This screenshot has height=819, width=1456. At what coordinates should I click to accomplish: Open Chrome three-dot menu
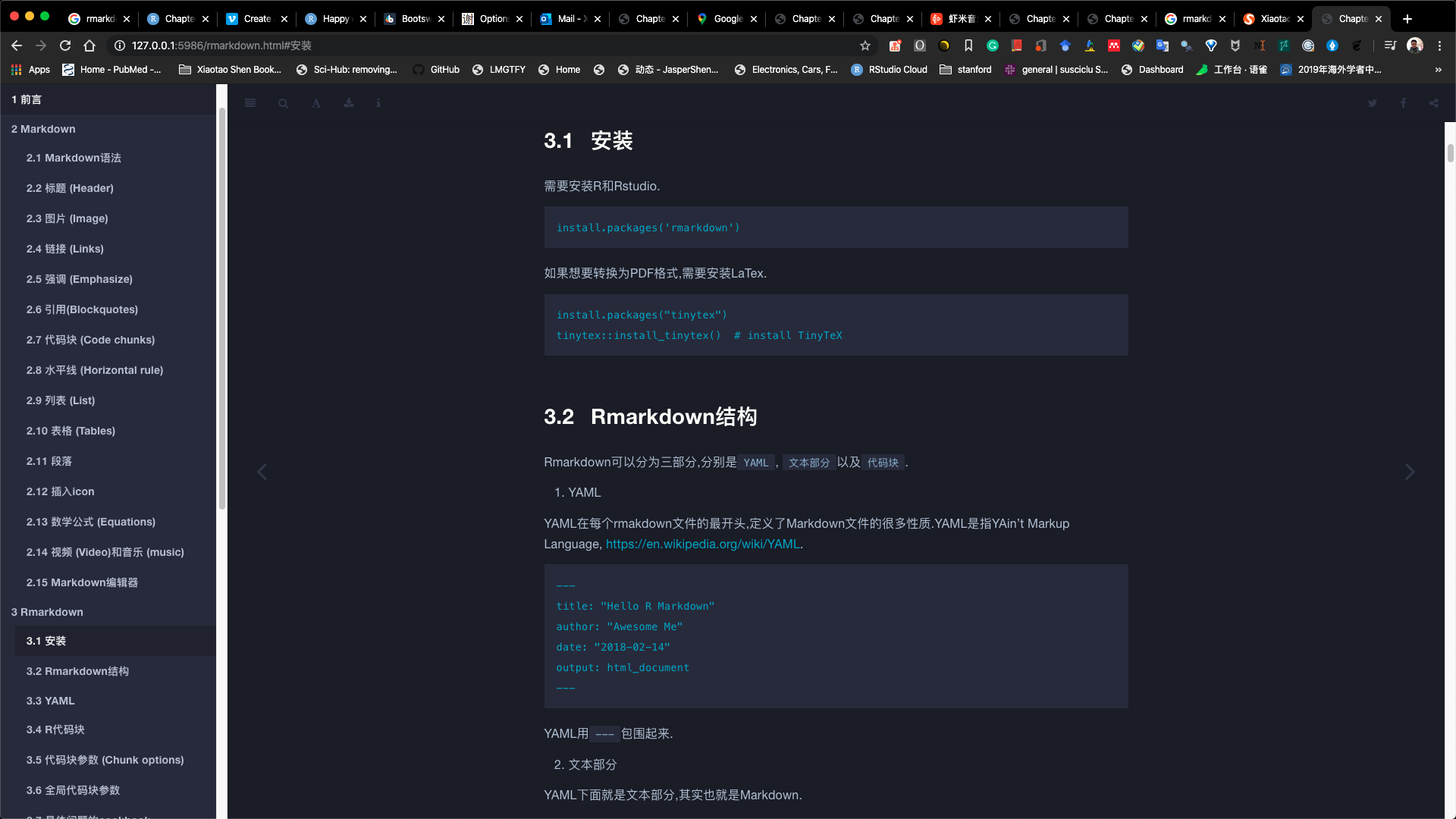(x=1439, y=45)
